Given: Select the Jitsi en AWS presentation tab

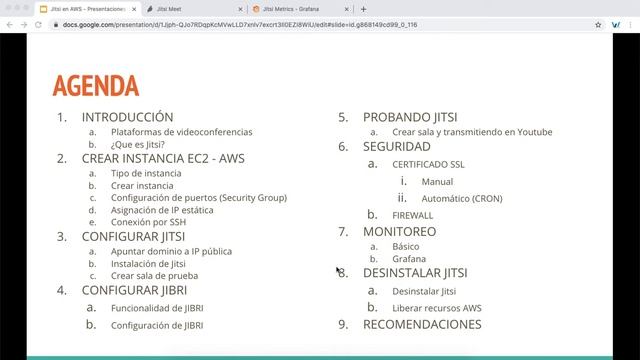Looking at the screenshot, I should pyautogui.click(x=88, y=9).
